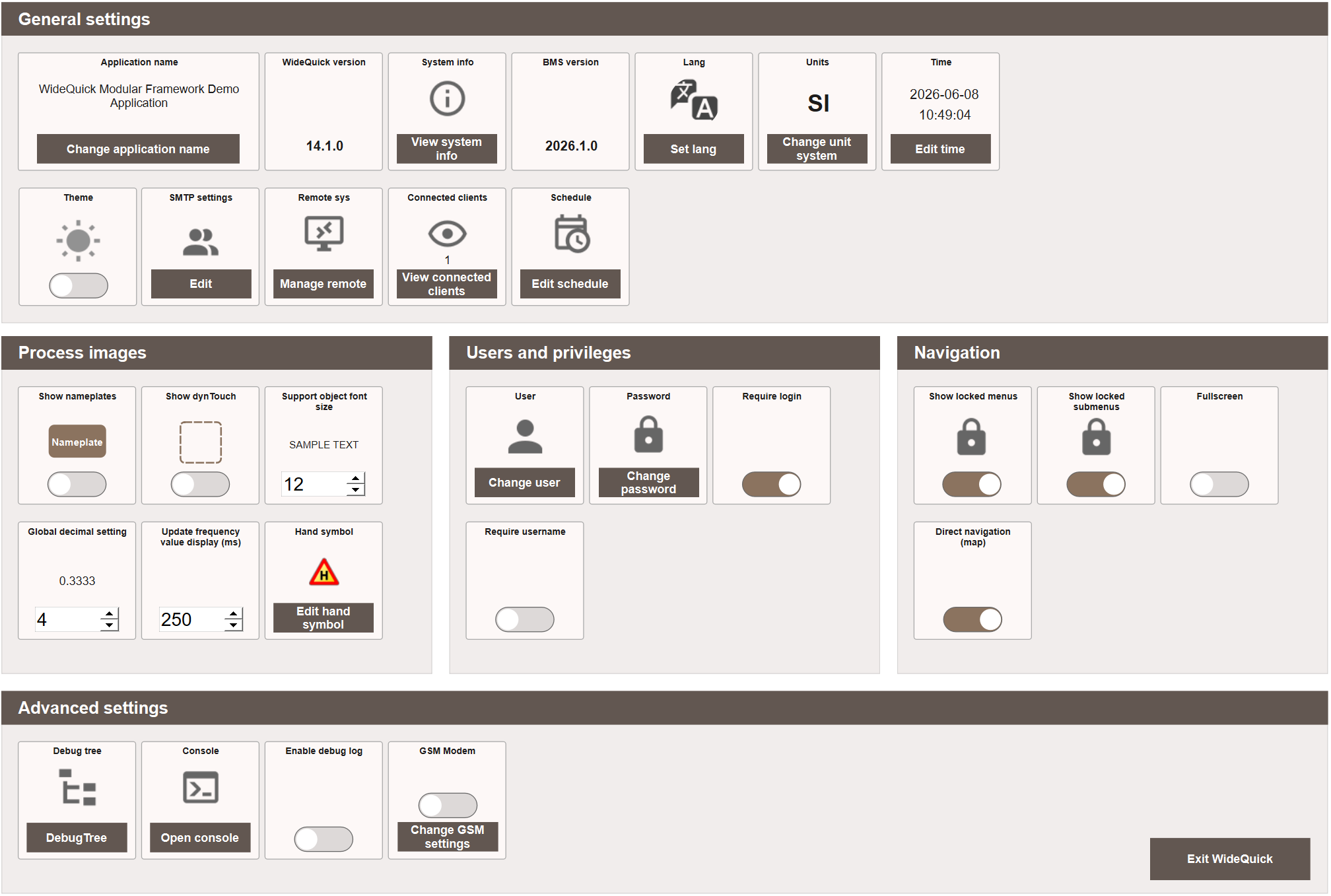
Task: Click Change application name button
Action: pos(138,149)
